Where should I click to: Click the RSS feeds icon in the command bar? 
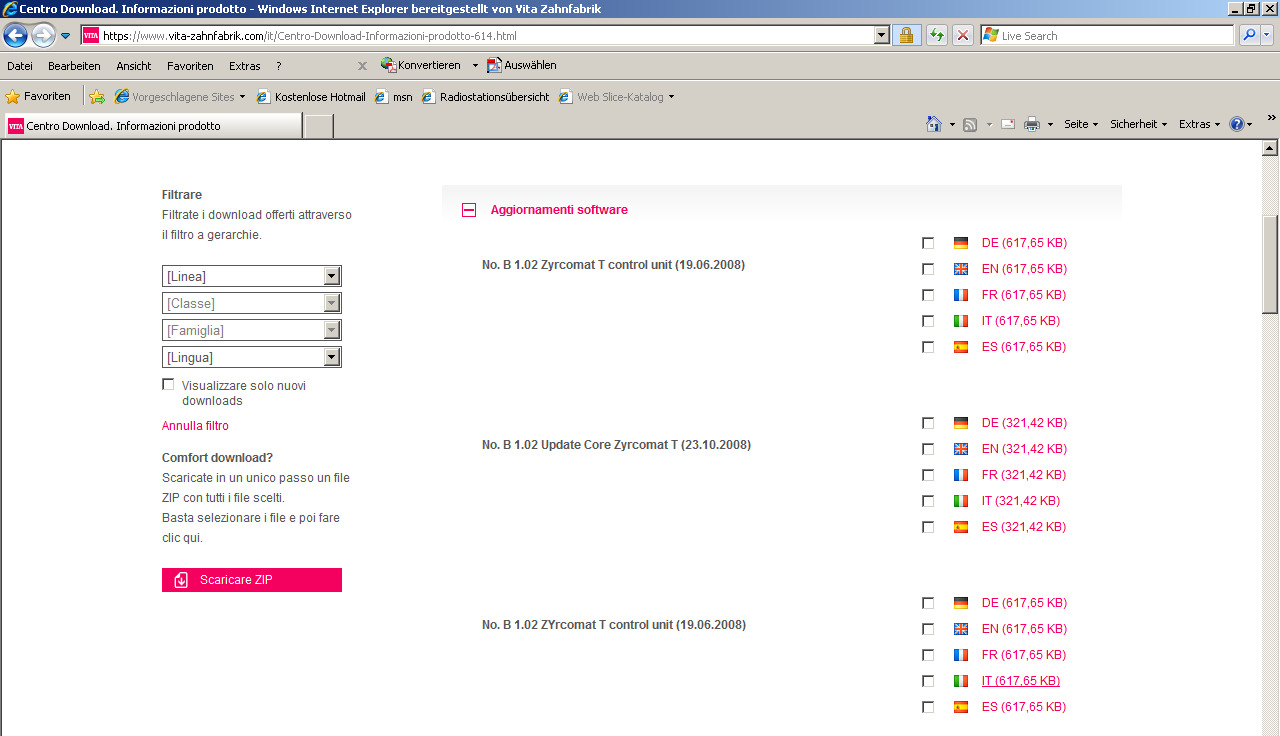tap(970, 124)
